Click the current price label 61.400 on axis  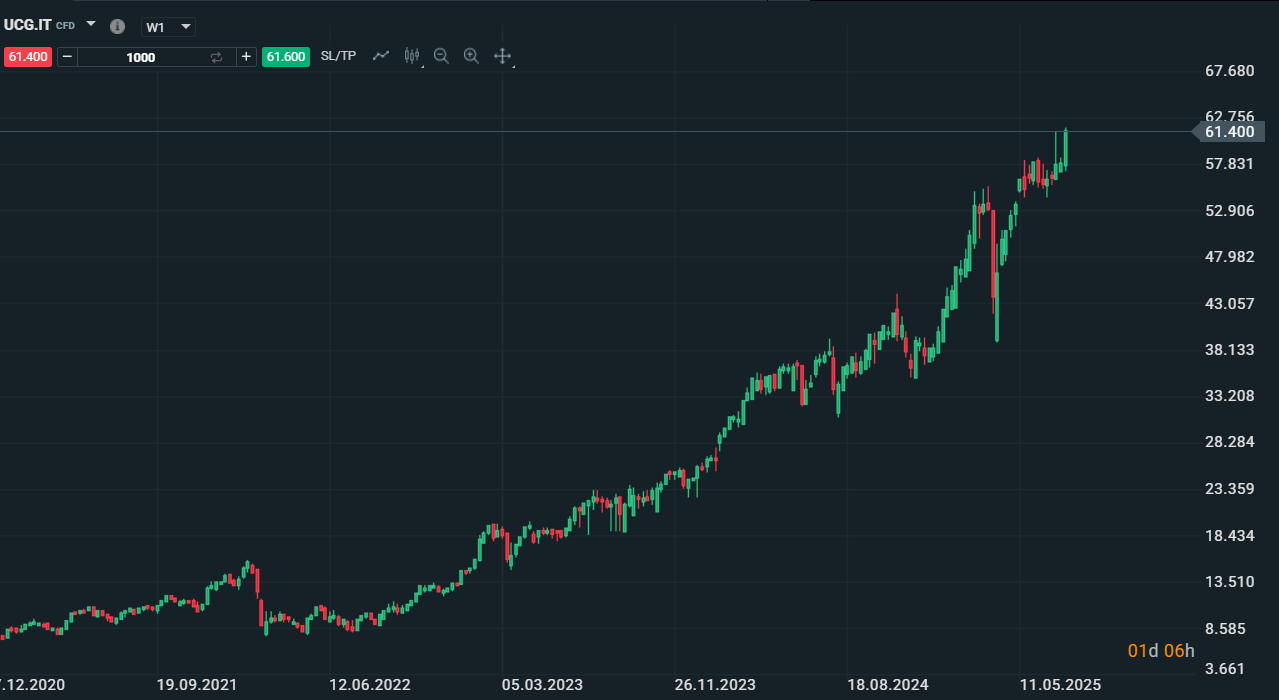1229,132
